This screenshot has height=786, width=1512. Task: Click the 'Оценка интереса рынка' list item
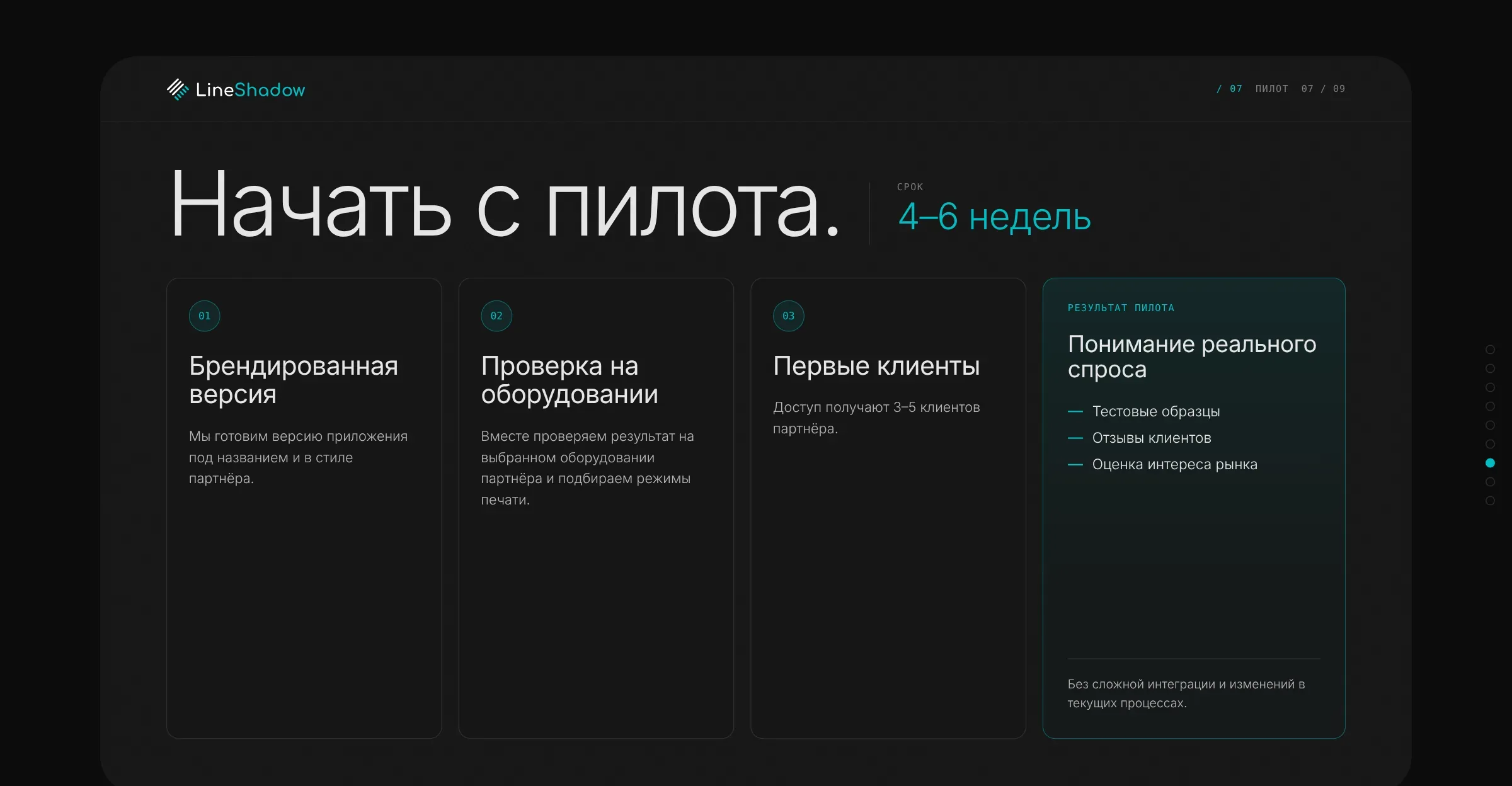1174,464
